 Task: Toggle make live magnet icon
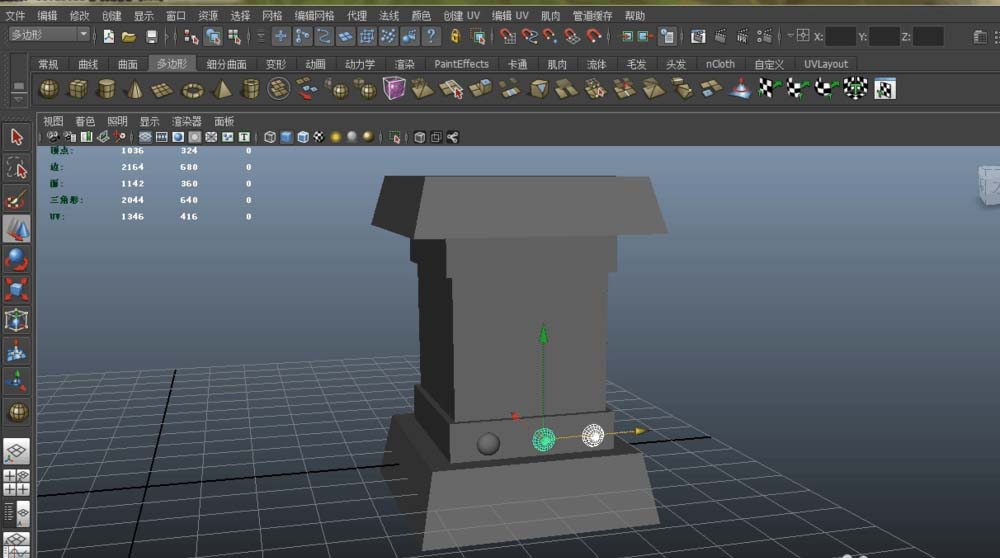pyautogui.click(x=594, y=36)
